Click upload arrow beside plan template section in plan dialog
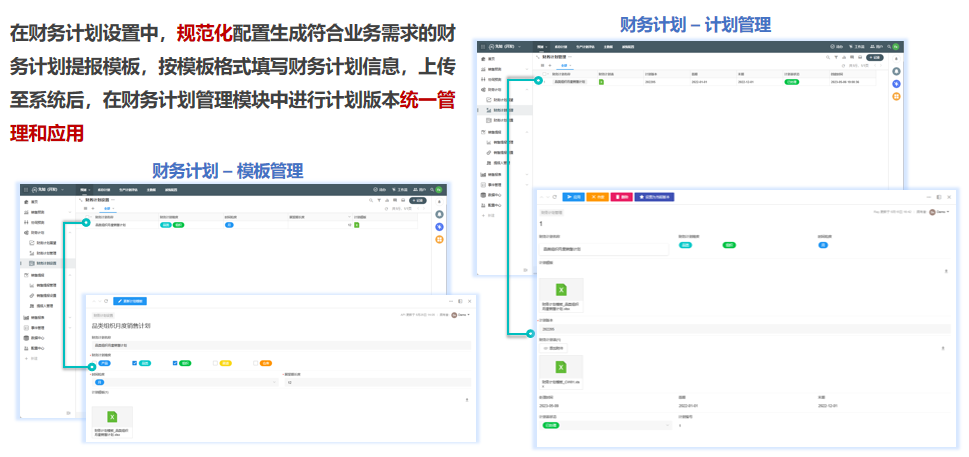The height and width of the screenshot is (457, 969). click(946, 271)
